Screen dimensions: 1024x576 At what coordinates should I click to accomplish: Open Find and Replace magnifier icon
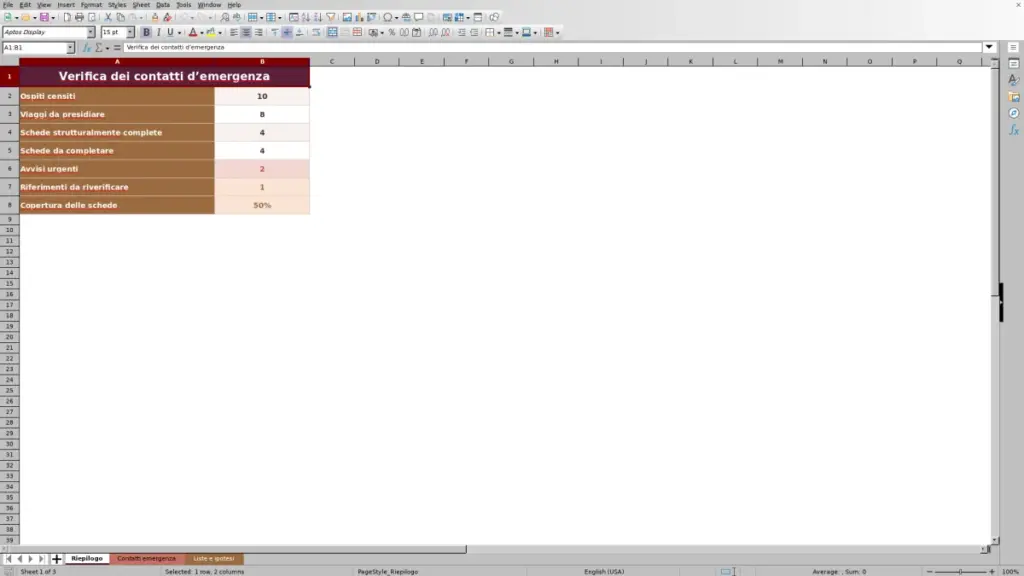pos(225,17)
